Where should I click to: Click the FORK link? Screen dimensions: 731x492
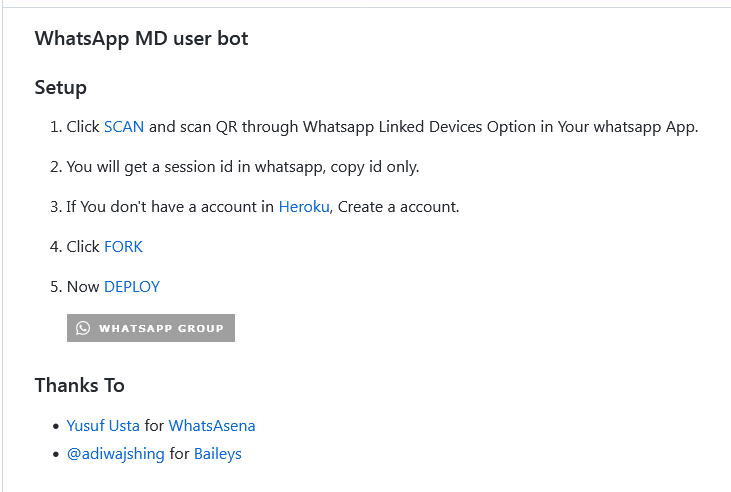(x=123, y=247)
